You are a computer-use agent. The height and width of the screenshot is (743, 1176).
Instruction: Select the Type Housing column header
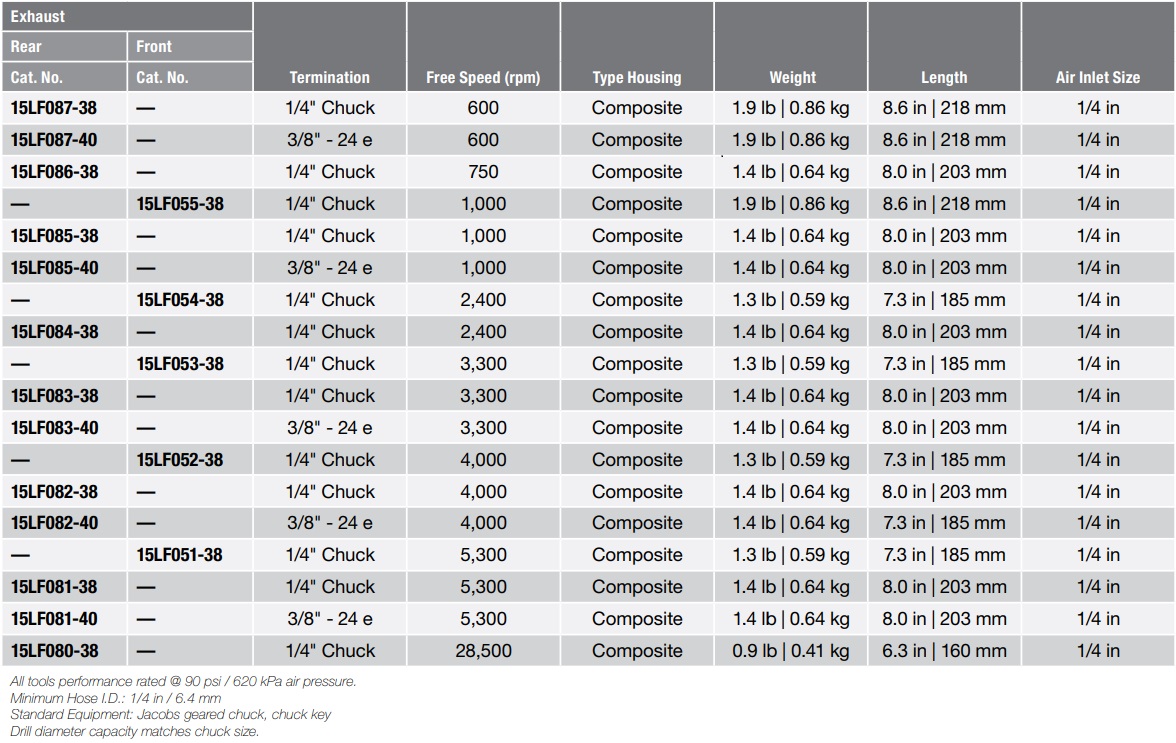pos(636,77)
